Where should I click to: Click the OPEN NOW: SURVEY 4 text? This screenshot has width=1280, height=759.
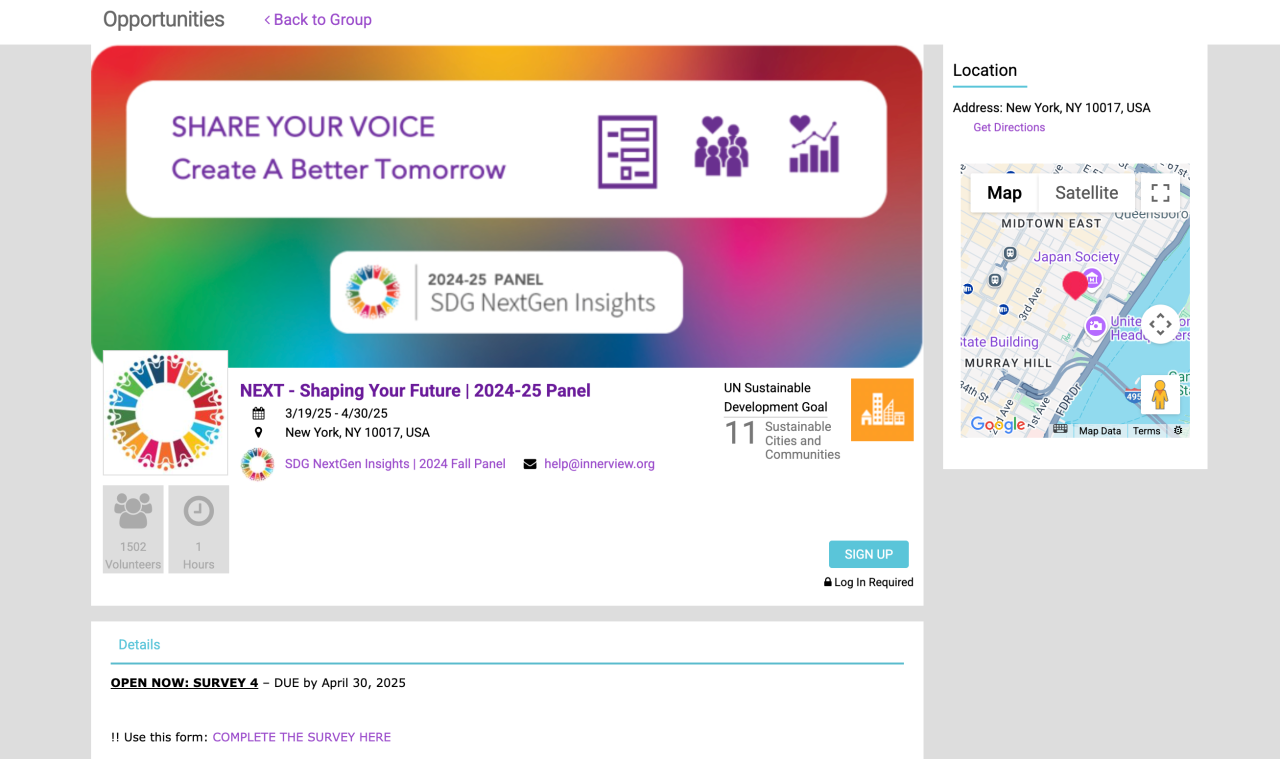[184, 683]
